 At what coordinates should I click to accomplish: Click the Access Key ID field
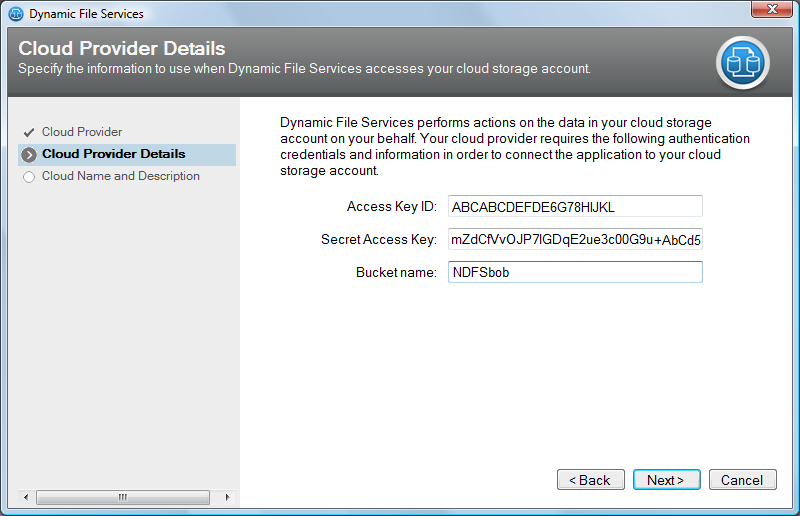coord(575,207)
